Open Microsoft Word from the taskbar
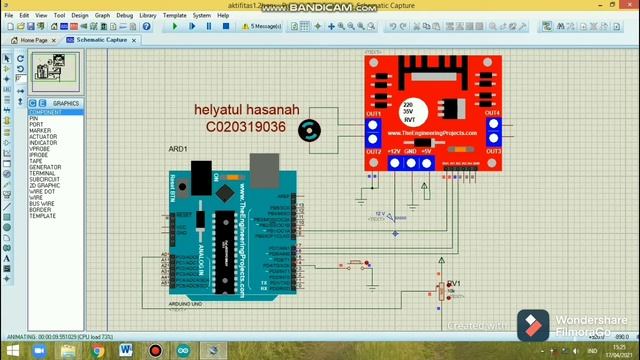Image resolution: width=640 pixels, height=360 pixels. [126, 351]
